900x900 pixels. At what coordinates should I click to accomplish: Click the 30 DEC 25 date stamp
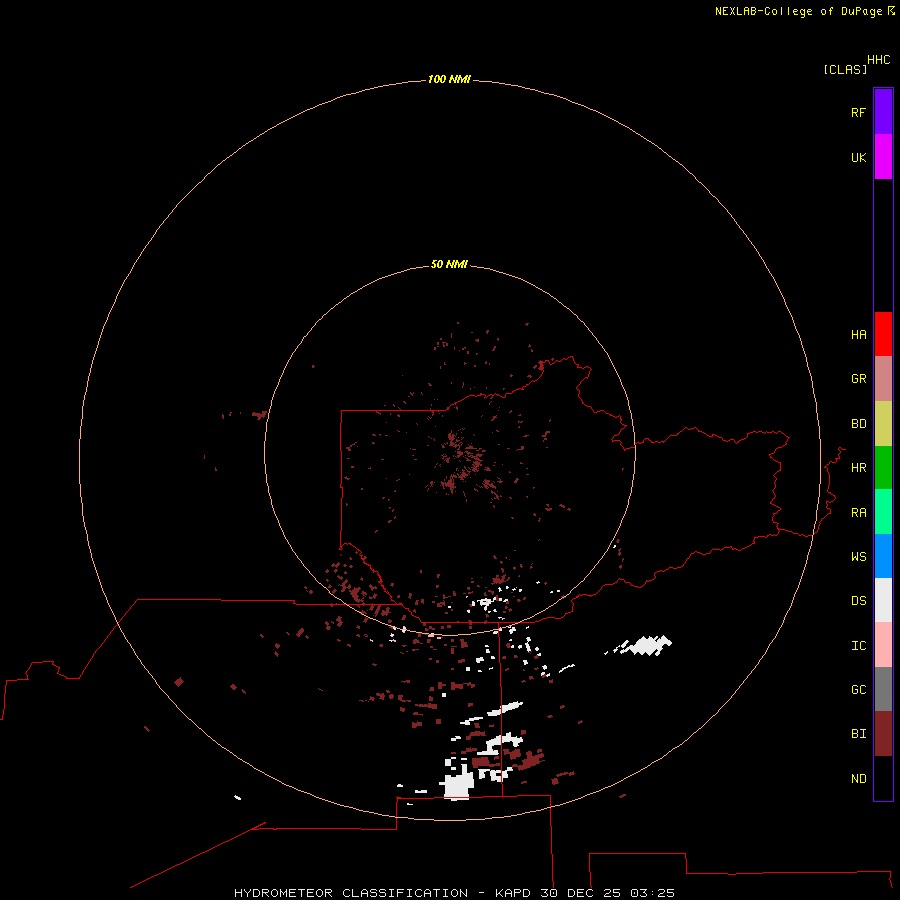tap(580, 893)
